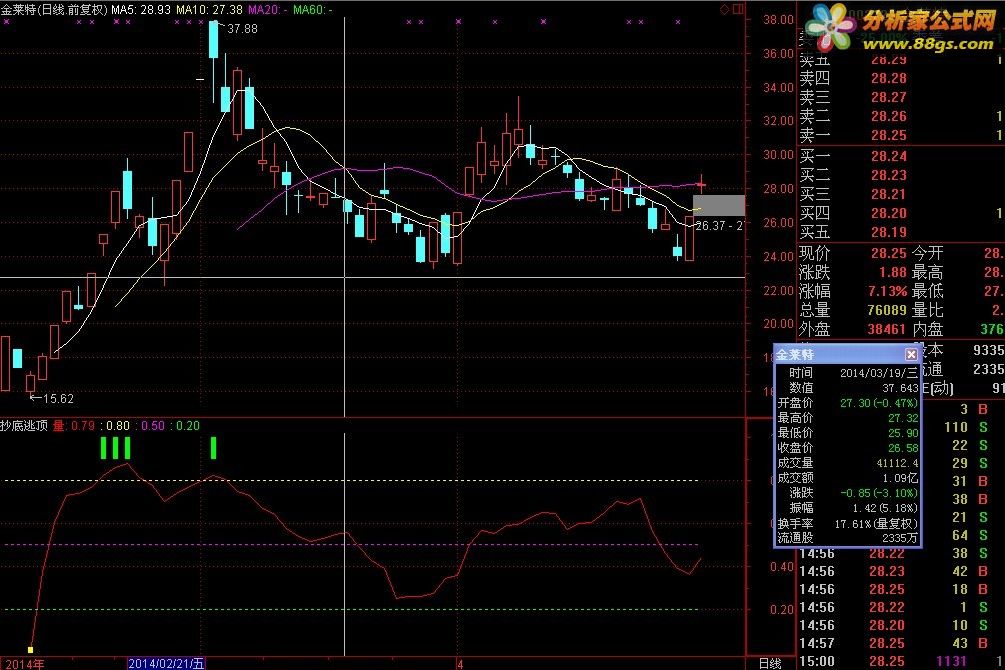Click 卖四 price 28.28
This screenshot has width=1005, height=670.
point(888,78)
